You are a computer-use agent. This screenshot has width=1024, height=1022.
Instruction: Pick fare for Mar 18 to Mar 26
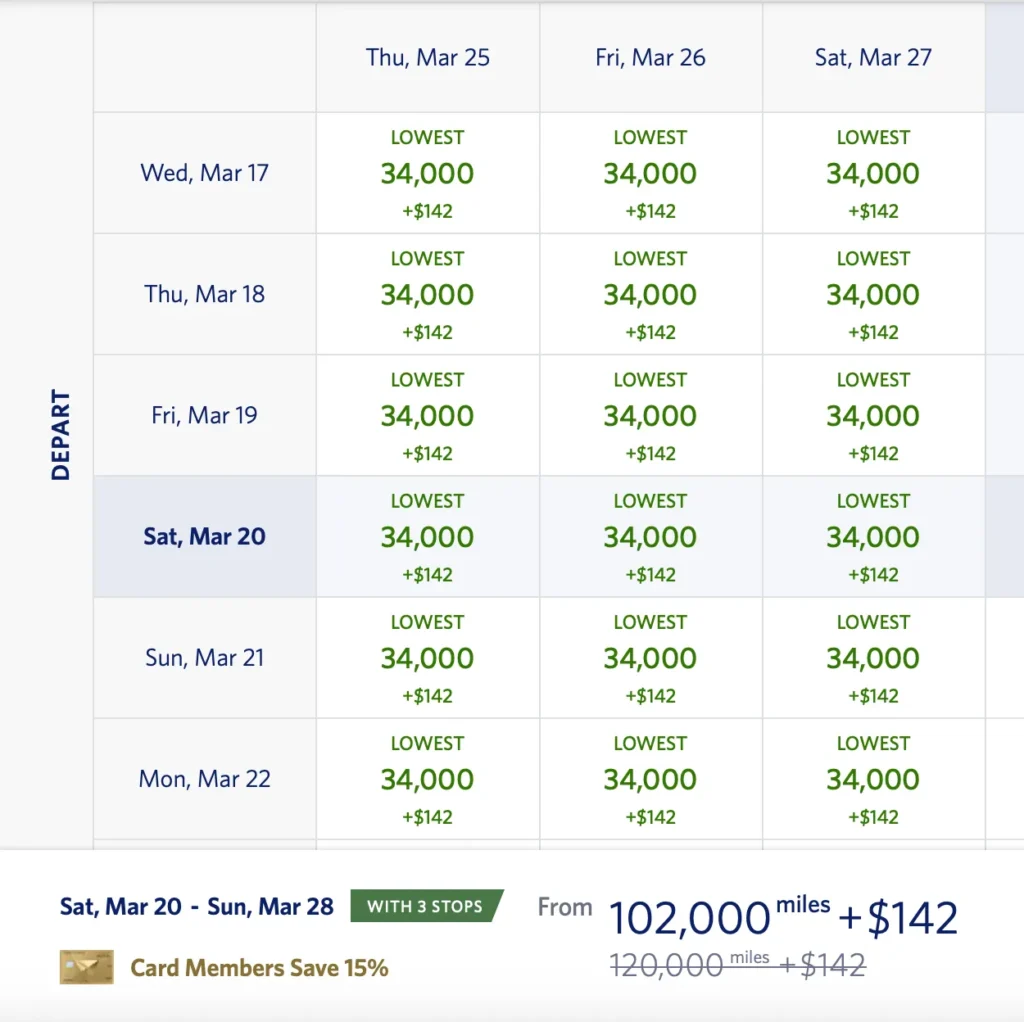[x=650, y=294]
